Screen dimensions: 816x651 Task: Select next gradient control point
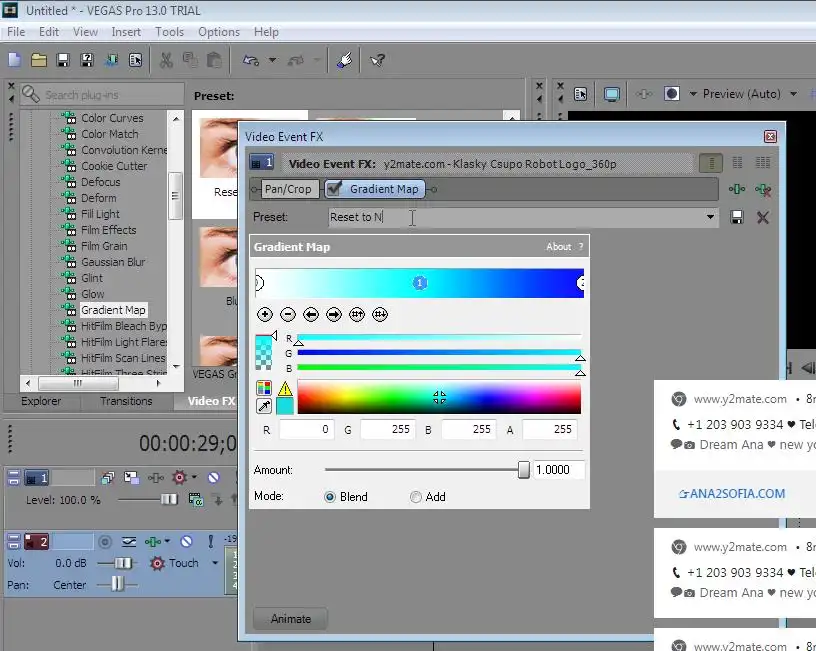[x=334, y=314]
